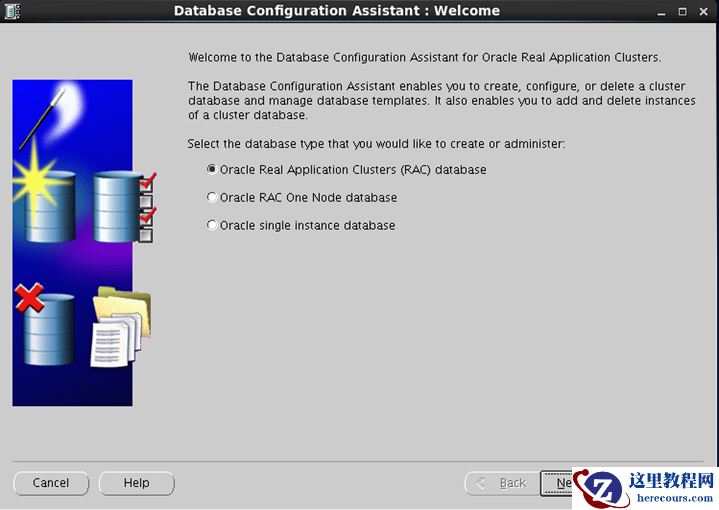Image resolution: width=719 pixels, height=510 pixels.
Task: Click the title 'Database Configuration Assistant : Welcome'
Action: tap(337, 11)
